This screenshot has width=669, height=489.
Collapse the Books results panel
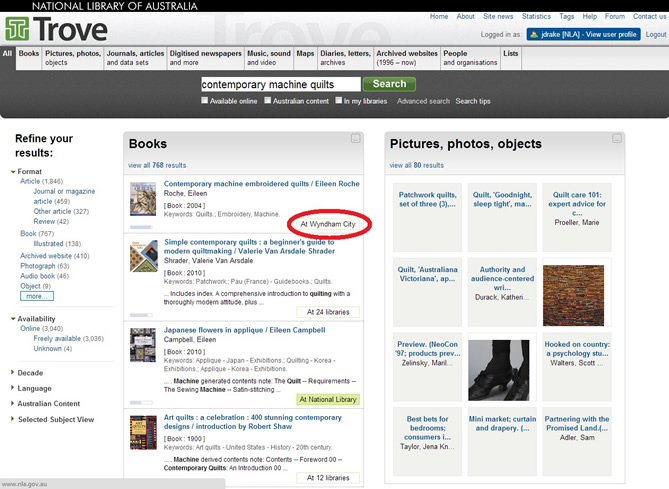click(354, 139)
